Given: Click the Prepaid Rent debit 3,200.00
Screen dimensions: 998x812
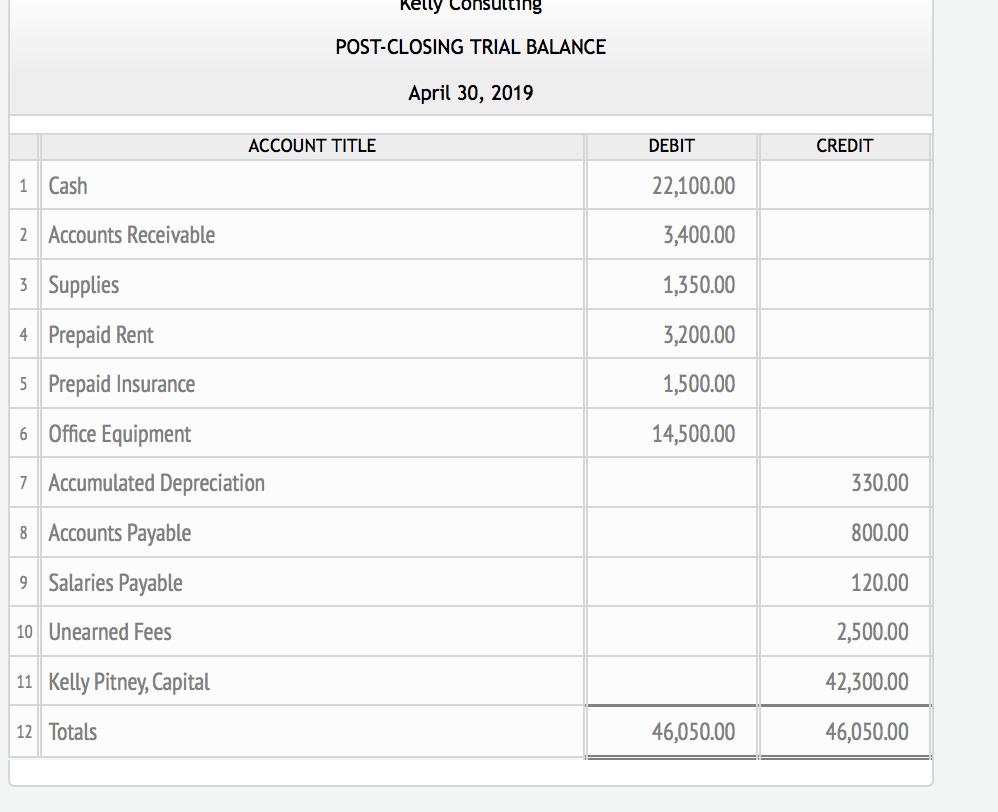Looking at the screenshot, I should [x=699, y=335].
